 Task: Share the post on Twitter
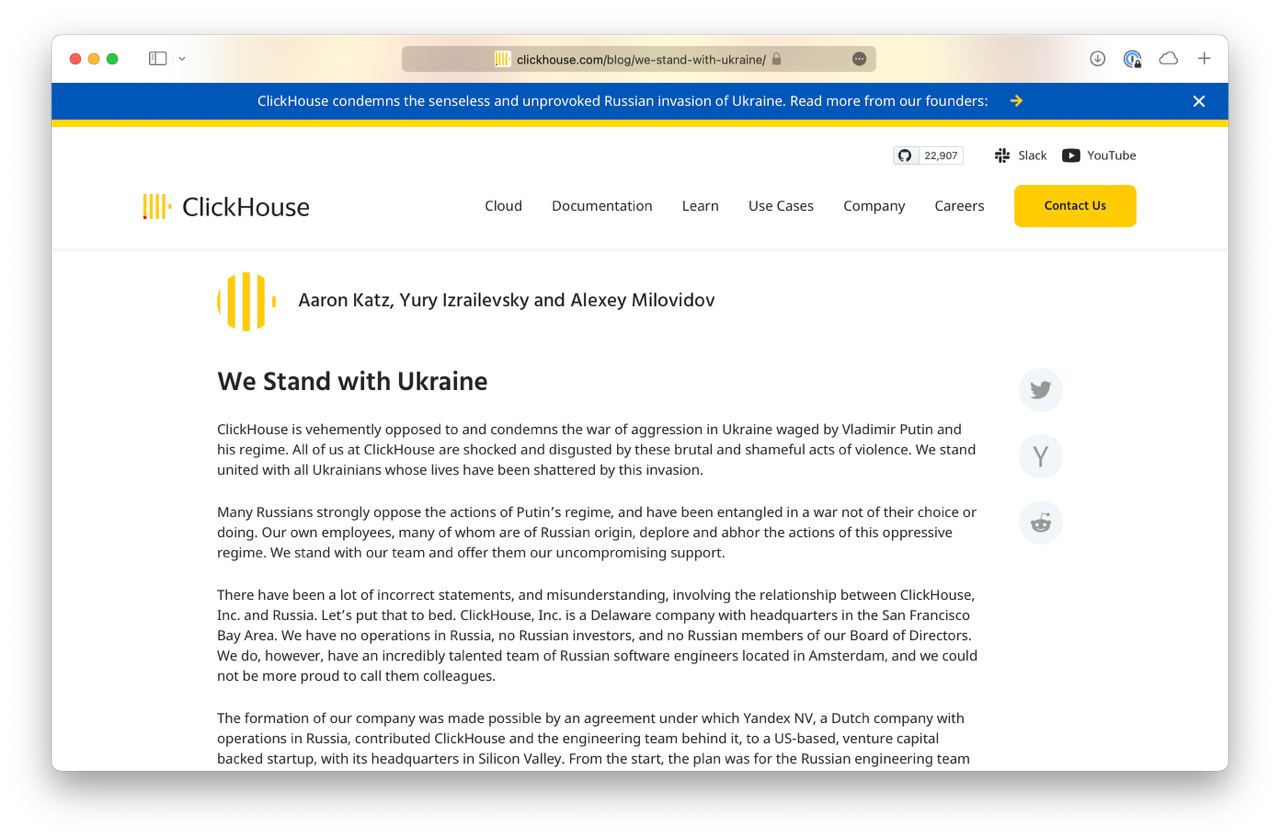[x=1041, y=390]
